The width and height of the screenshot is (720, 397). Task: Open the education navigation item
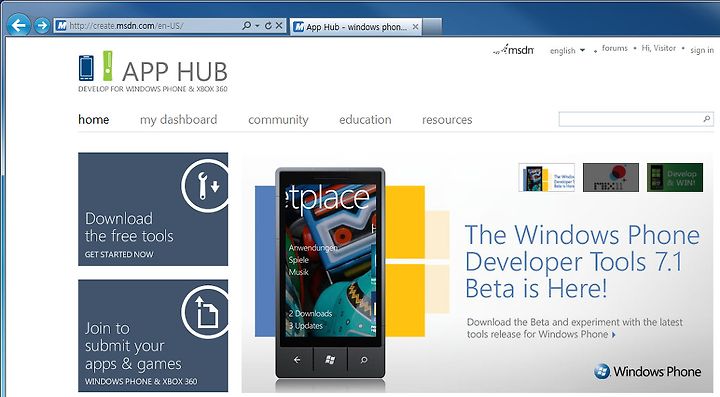point(366,120)
